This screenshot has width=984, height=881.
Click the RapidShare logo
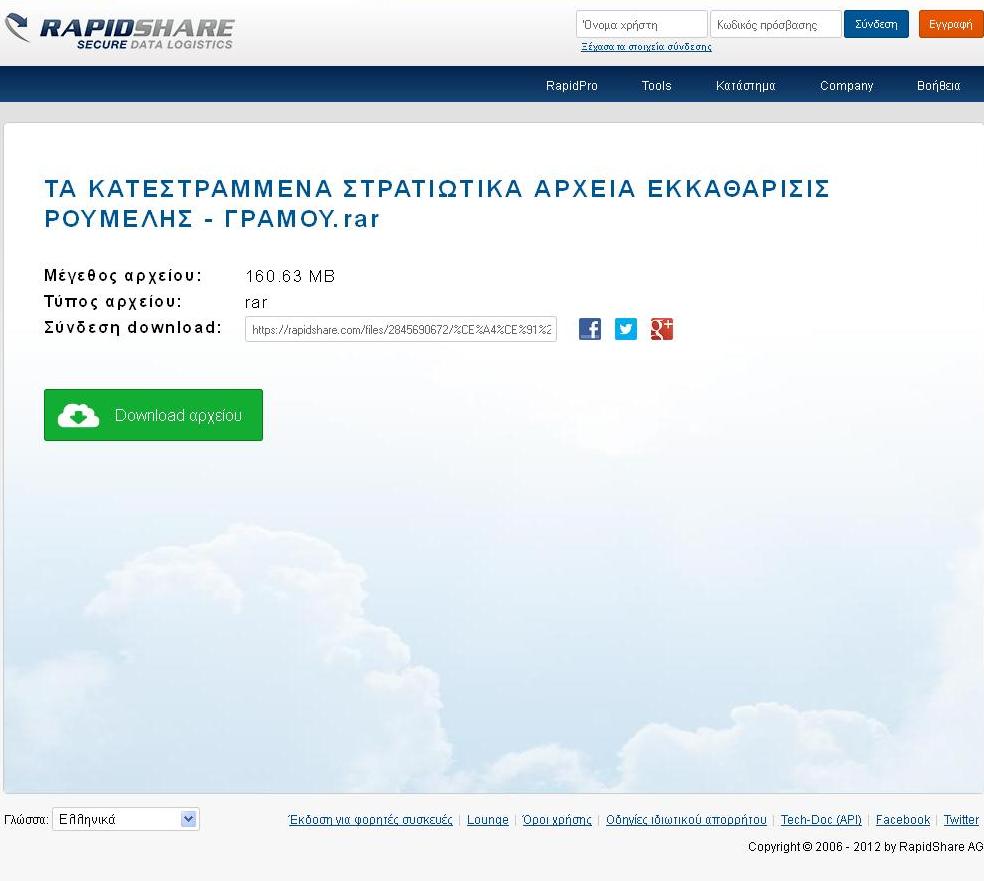(120, 32)
